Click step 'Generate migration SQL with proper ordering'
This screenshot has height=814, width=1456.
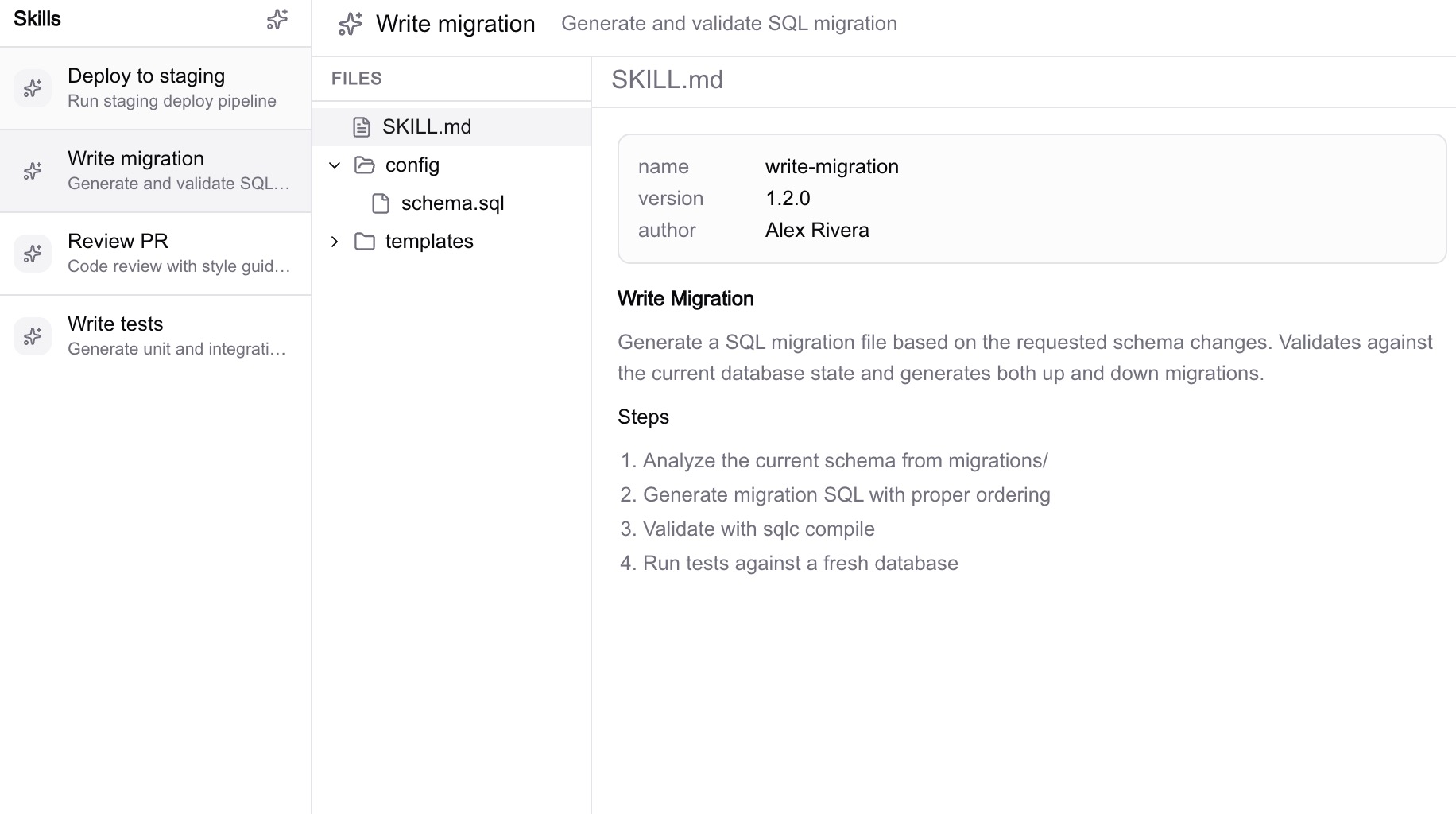(x=846, y=495)
